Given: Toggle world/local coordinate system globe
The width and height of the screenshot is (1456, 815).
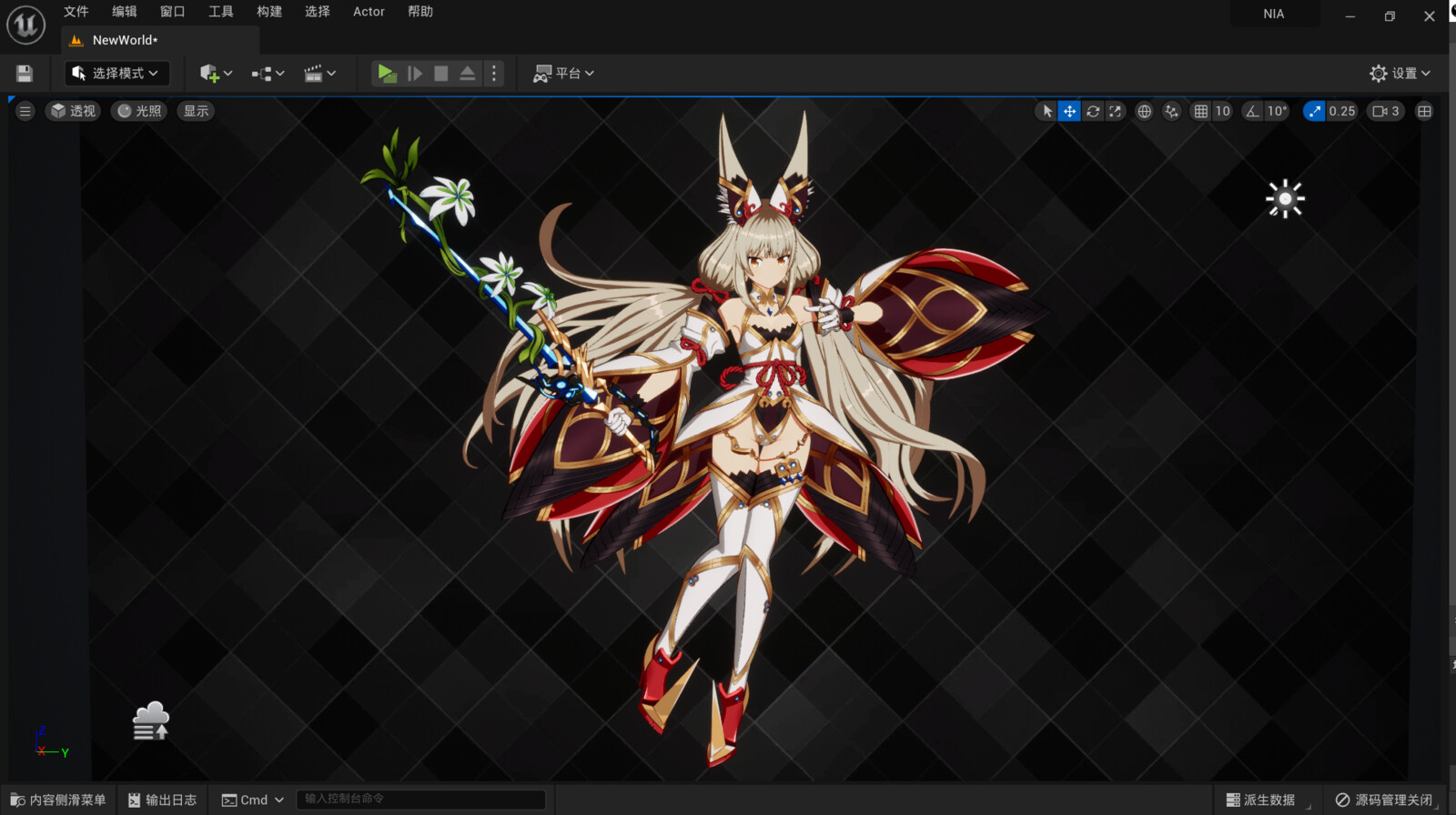Looking at the screenshot, I should tap(1144, 111).
